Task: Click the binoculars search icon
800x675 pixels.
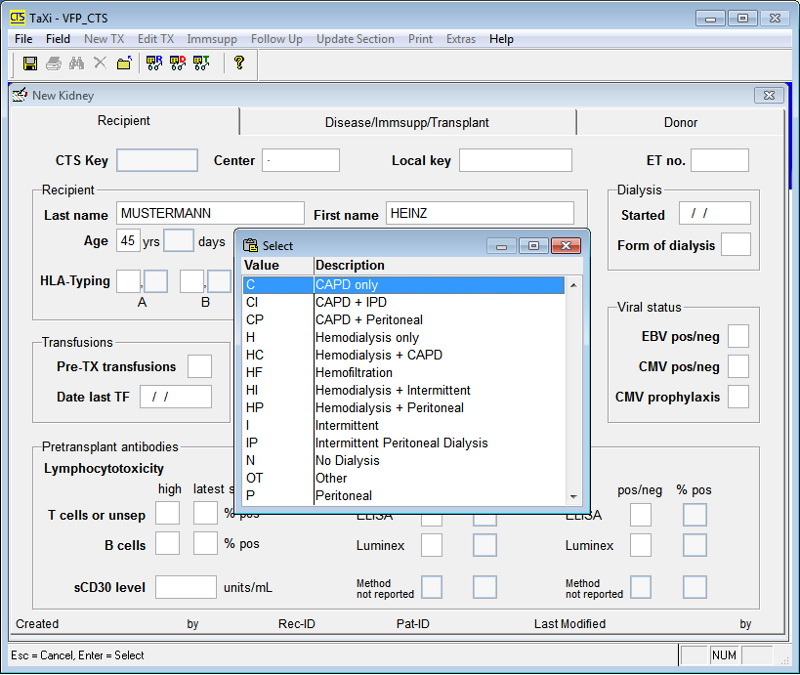Action: coord(76,63)
